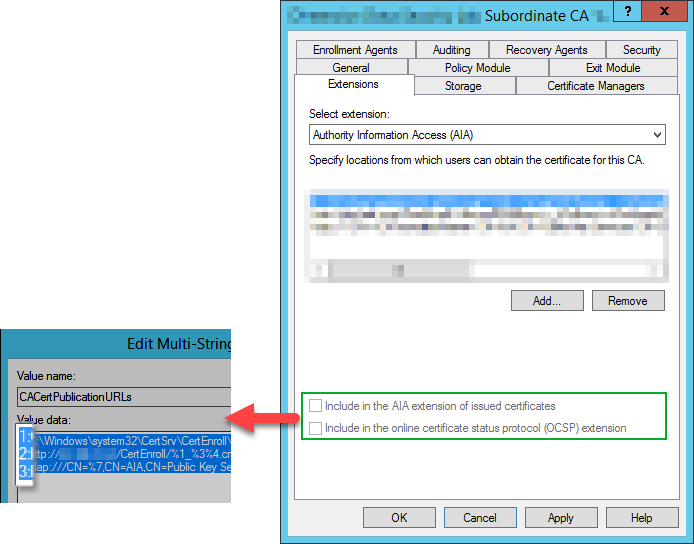Switch to the Certificate Managers tab

[595, 86]
